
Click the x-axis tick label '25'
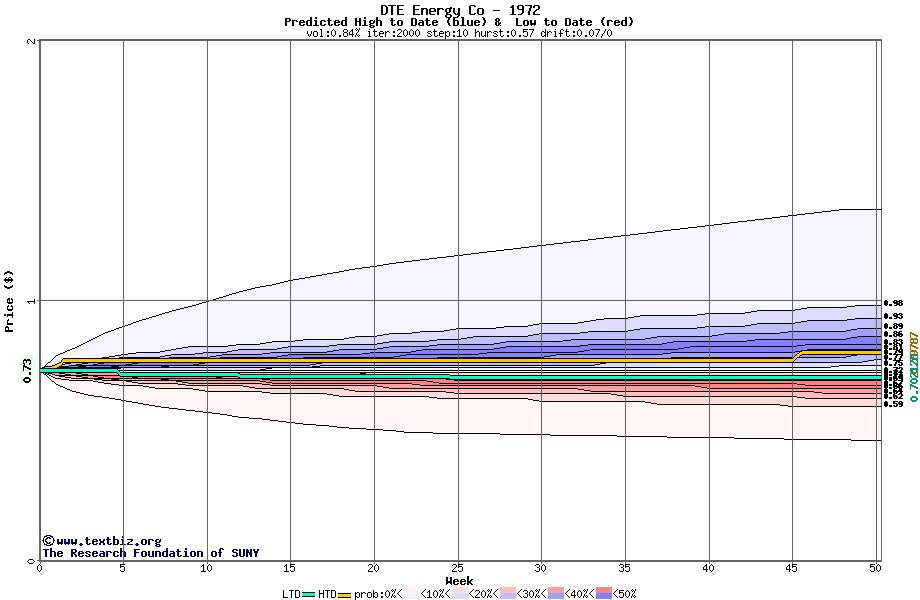(x=458, y=568)
